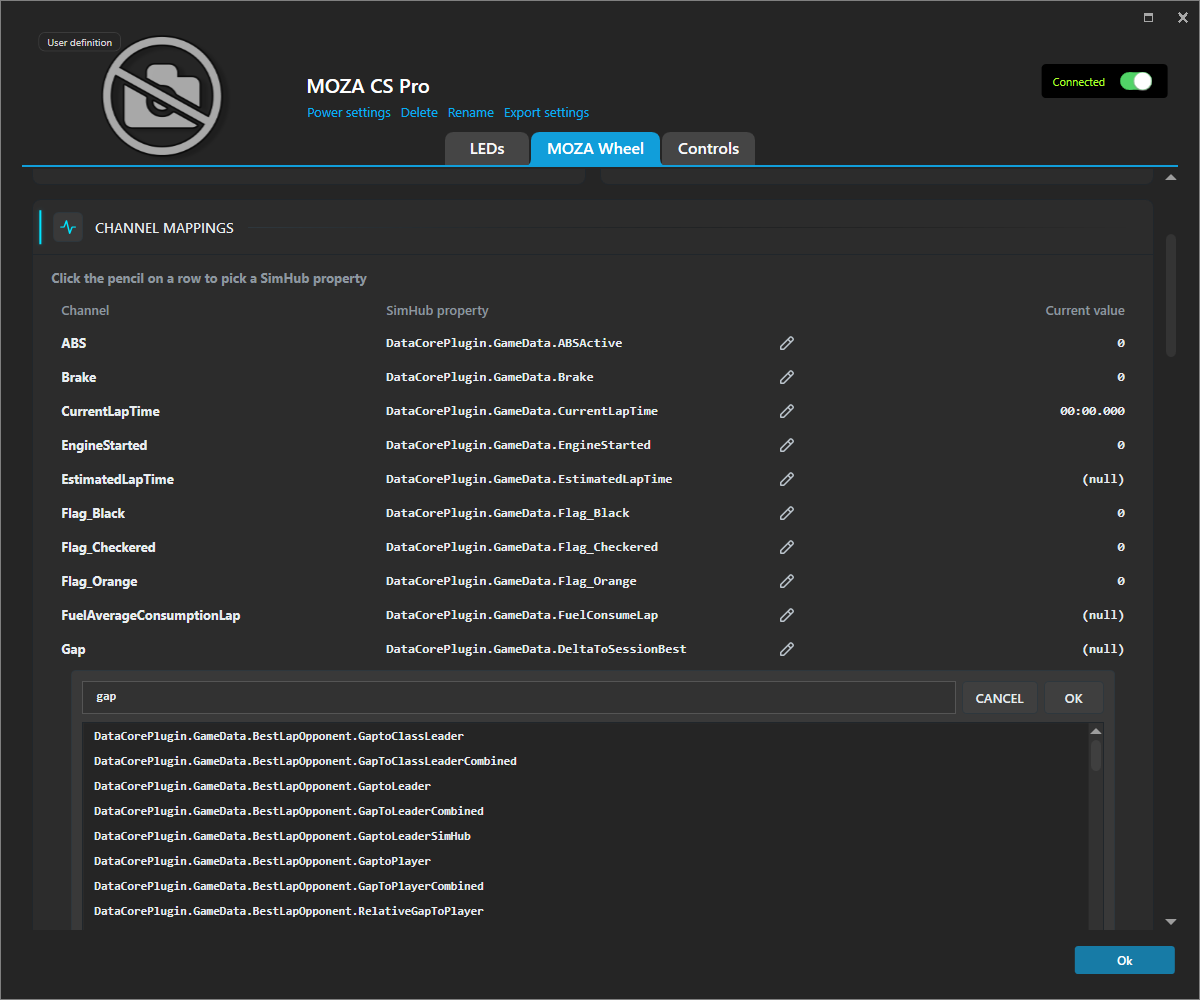The height and width of the screenshot is (1000, 1200).
Task: Focus the property search field containing gap
Action: click(519, 698)
